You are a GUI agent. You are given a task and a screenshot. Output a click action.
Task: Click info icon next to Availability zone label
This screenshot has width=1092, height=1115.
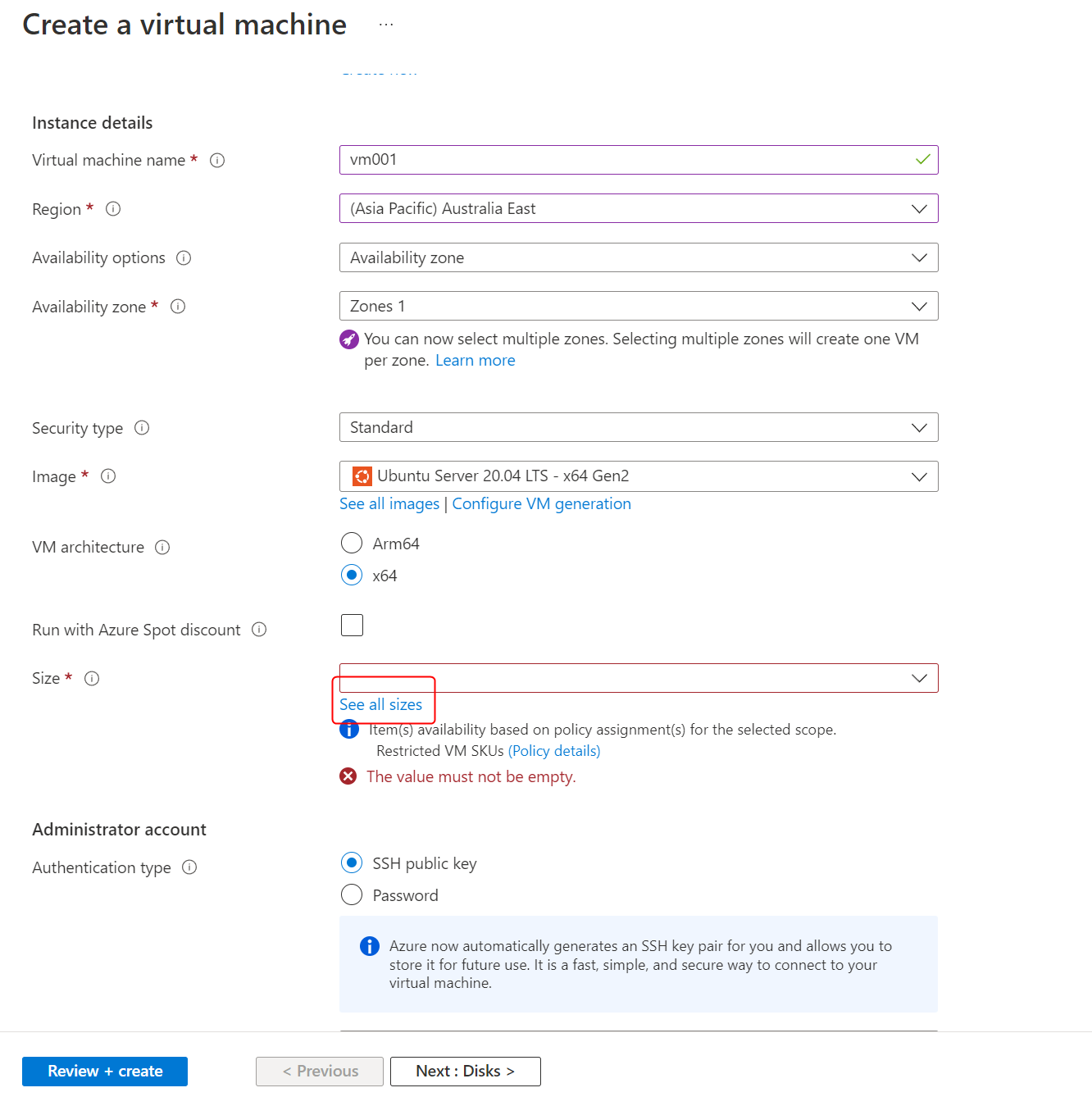pos(178,307)
